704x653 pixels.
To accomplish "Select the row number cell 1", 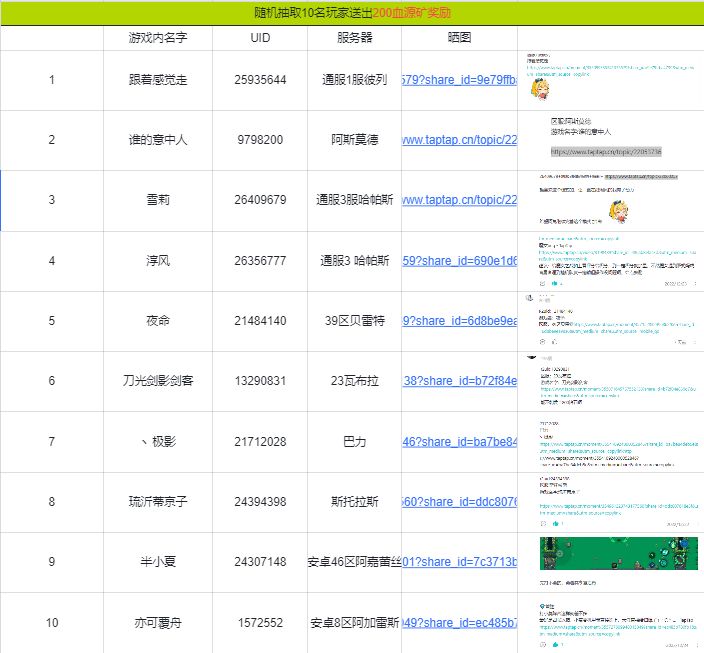I will click(52, 80).
